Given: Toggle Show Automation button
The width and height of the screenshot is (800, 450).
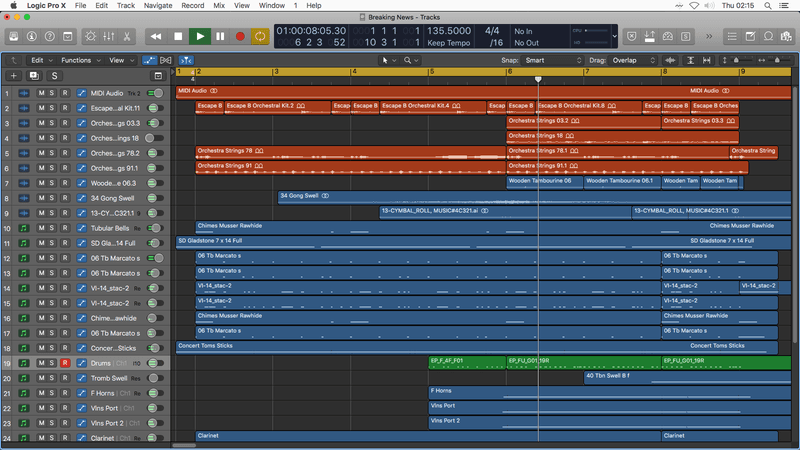Looking at the screenshot, I should point(149,60).
